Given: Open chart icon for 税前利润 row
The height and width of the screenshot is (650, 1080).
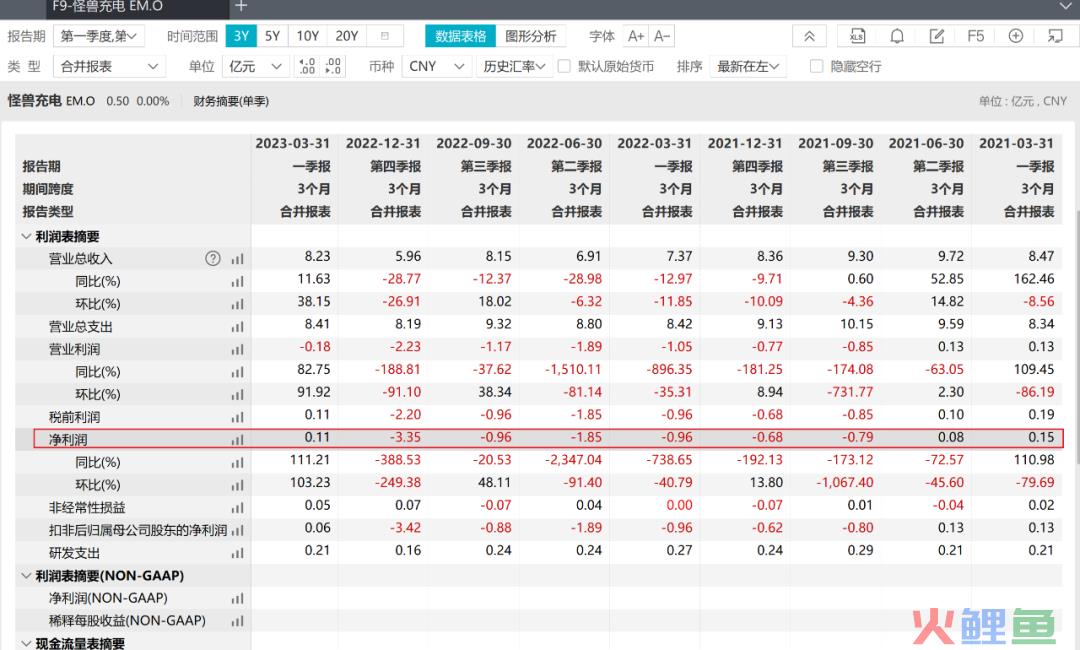Looking at the screenshot, I should [x=238, y=417].
